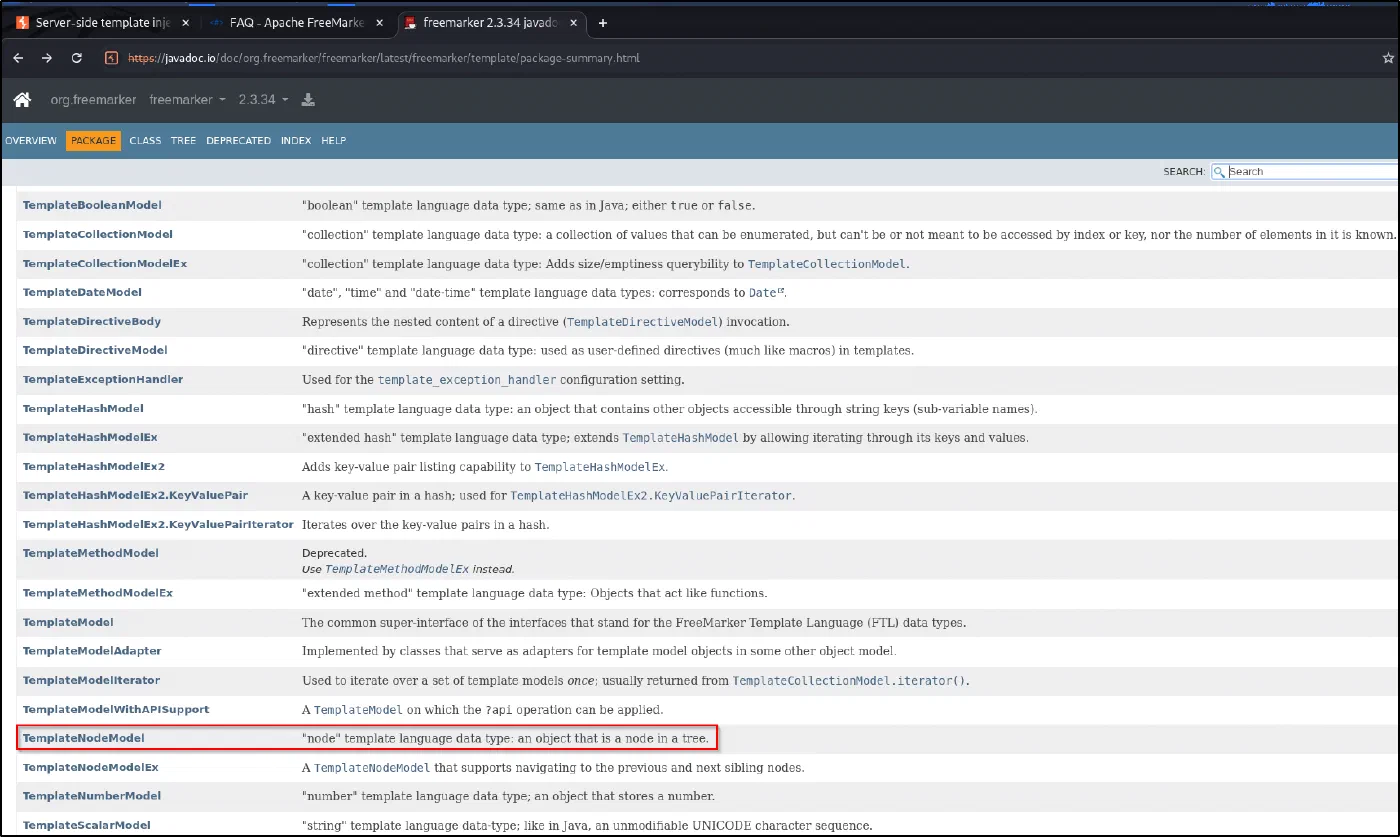This screenshot has width=1400, height=837.
Task: Open TemplateCollectionModelEx in the first column
Action: coord(105,263)
